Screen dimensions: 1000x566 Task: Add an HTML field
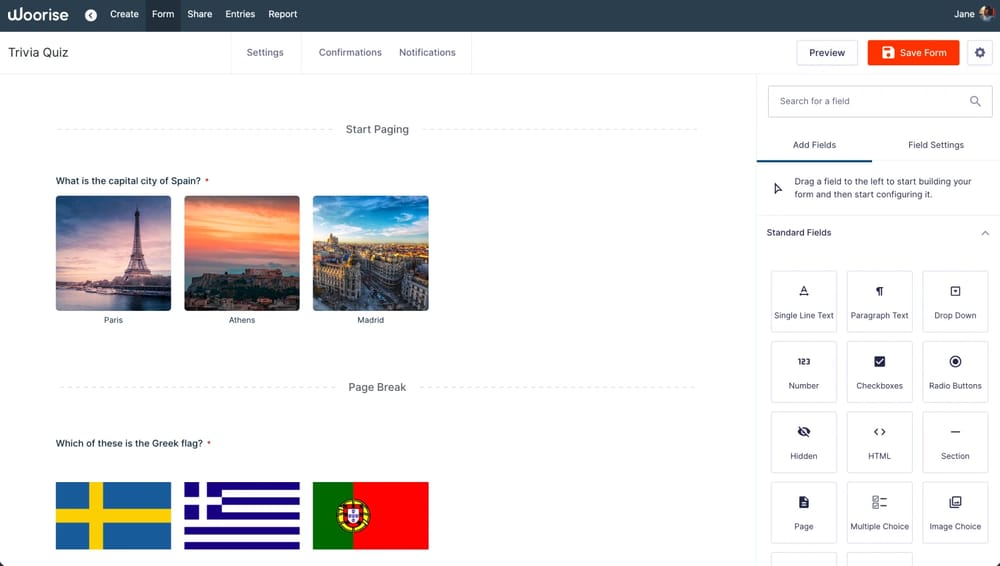click(879, 441)
